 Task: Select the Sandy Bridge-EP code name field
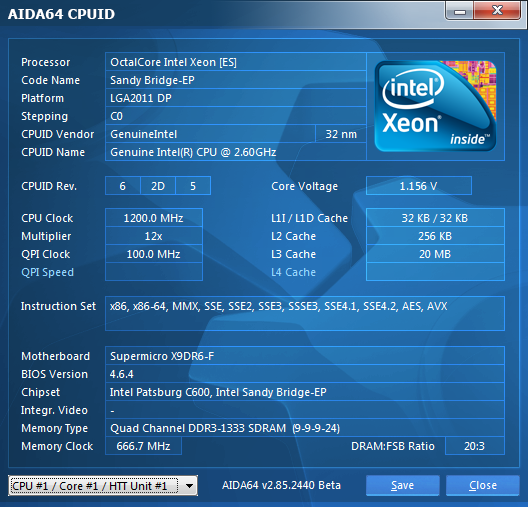(236, 80)
